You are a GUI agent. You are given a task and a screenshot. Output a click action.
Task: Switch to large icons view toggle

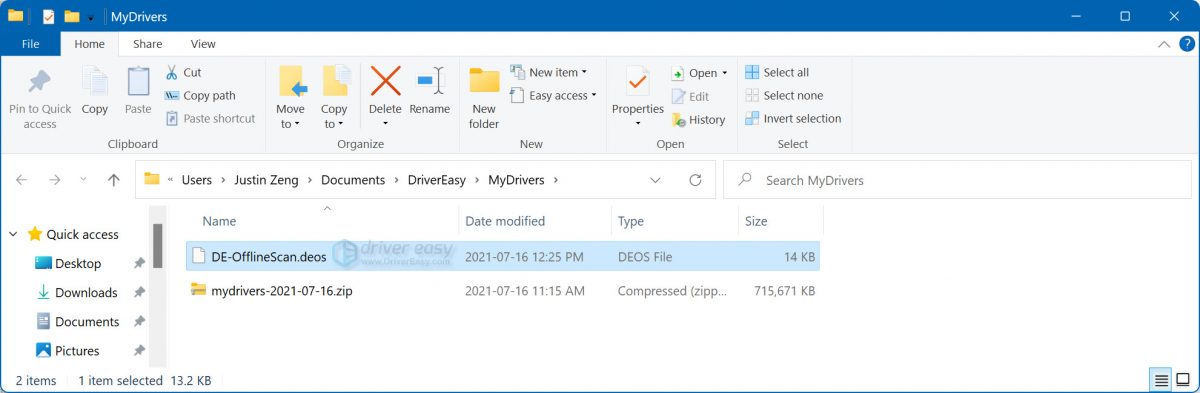coord(1182,380)
